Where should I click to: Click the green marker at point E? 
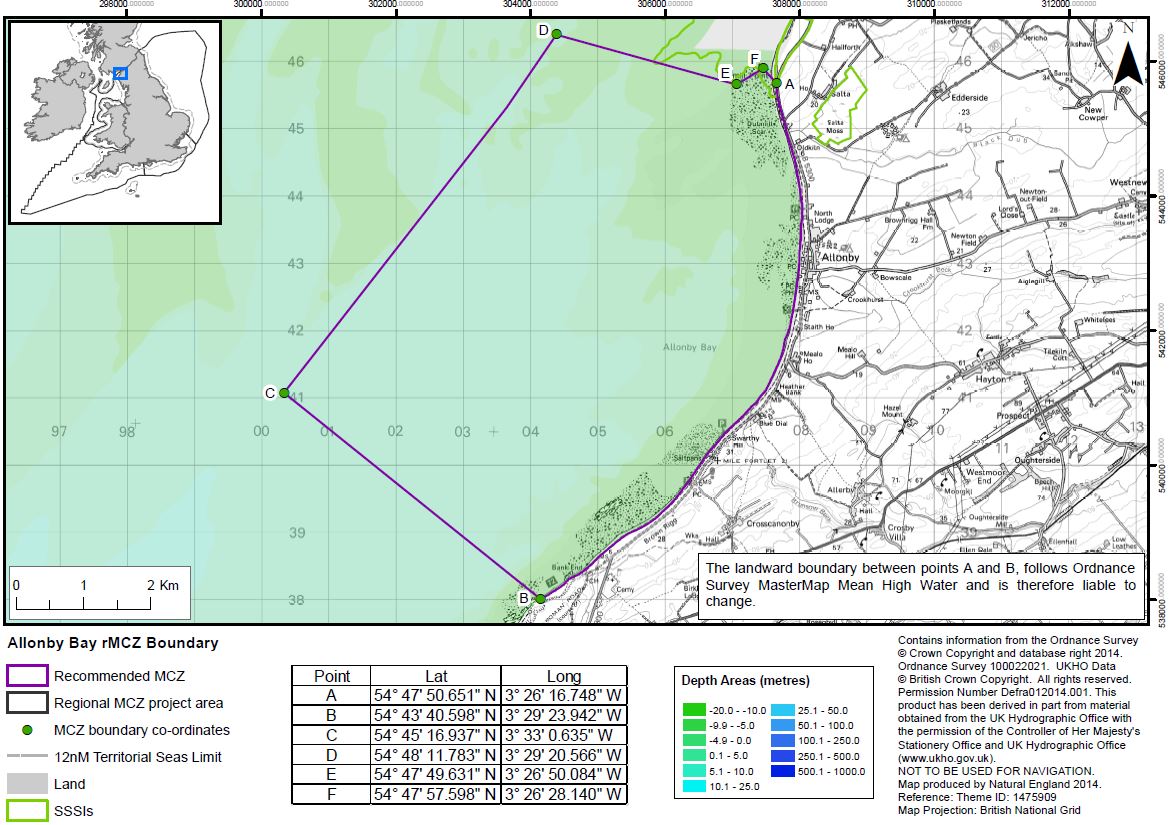[737, 83]
